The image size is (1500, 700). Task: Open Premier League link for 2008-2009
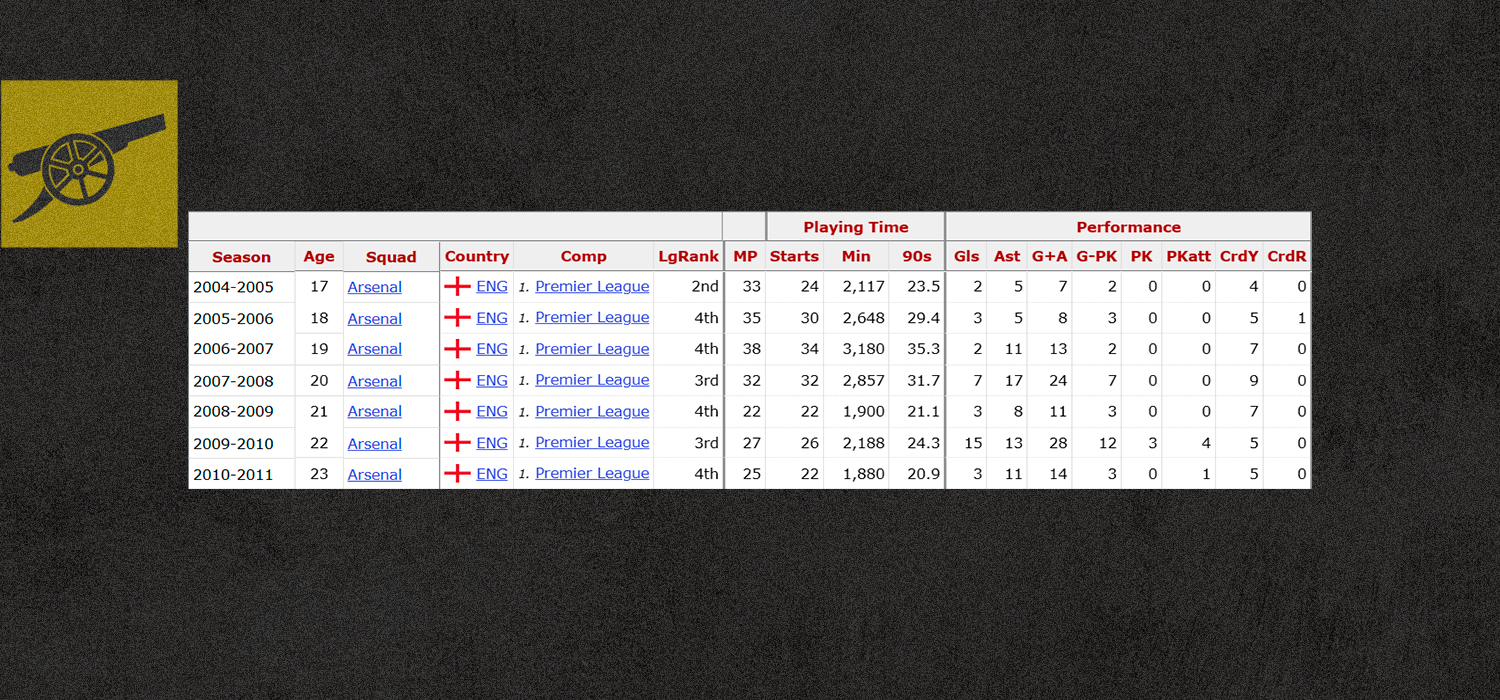click(592, 411)
